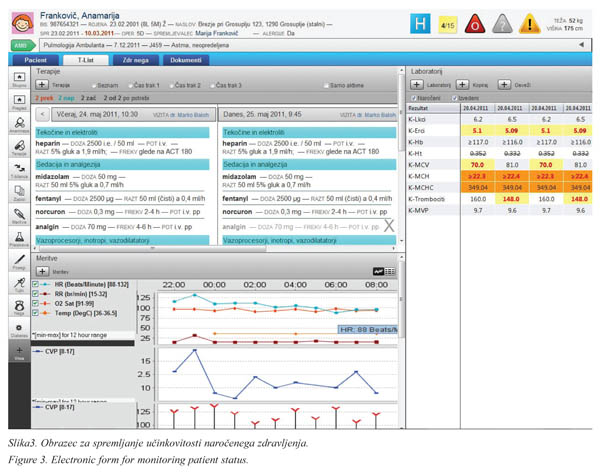Add a new Terapija with plus button
Screen dimensions: 600x472
(x=42, y=85)
